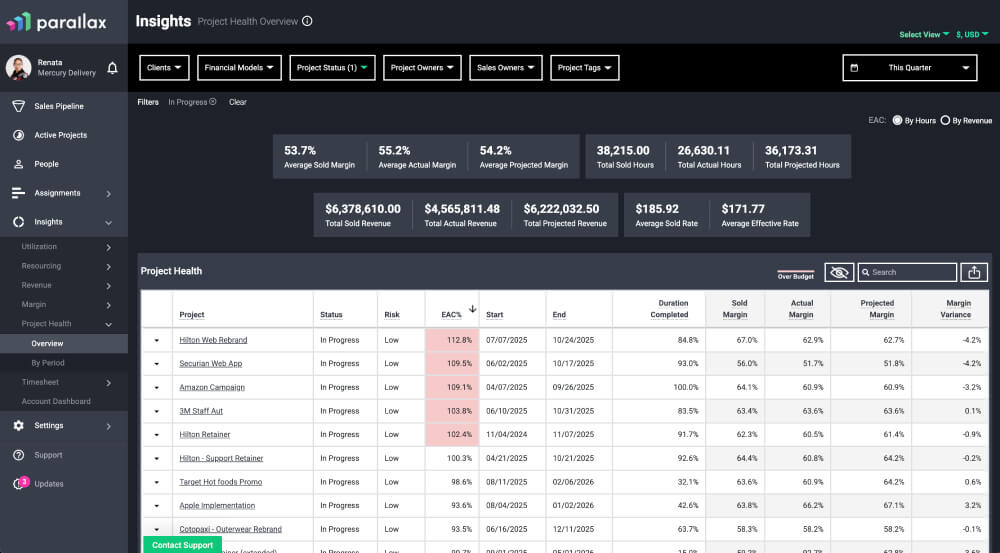The image size is (1000, 553).
Task: Expand the Hilton Web Rebrand row
Action: 157,340
